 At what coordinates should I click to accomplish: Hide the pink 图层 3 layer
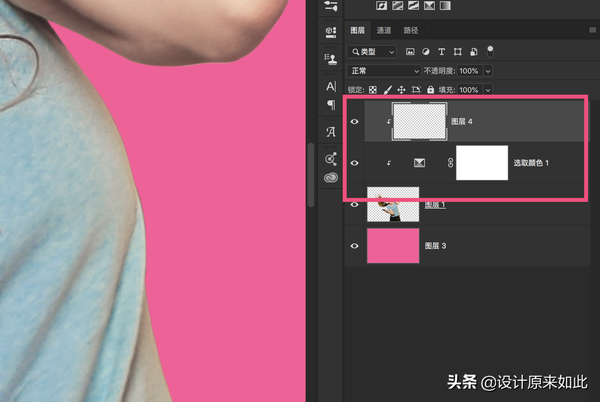point(354,246)
